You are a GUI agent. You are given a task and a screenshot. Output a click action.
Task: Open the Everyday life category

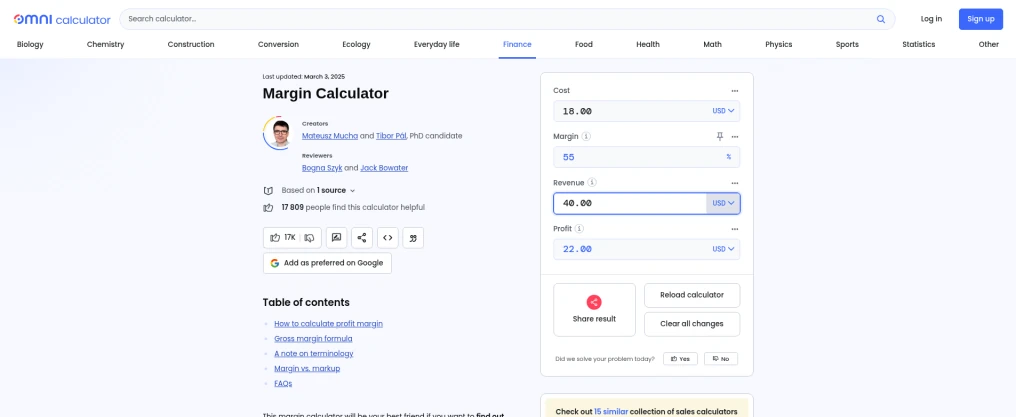437,45
